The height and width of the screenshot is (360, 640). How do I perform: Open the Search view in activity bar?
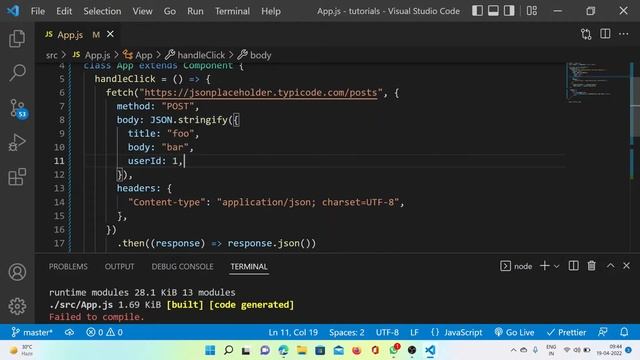pos(17,73)
